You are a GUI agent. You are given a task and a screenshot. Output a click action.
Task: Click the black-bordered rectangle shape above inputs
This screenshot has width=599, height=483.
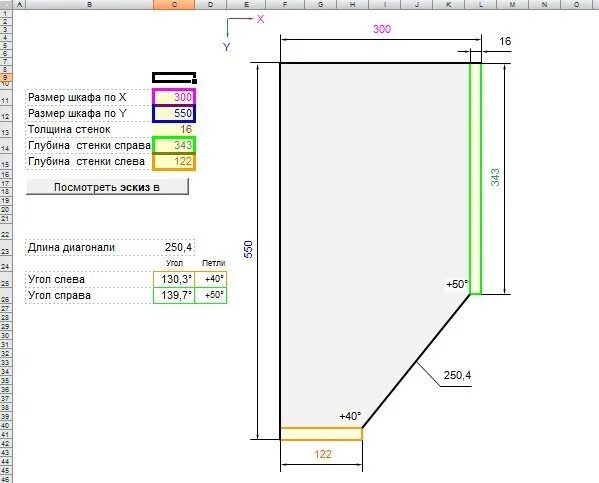point(174,78)
